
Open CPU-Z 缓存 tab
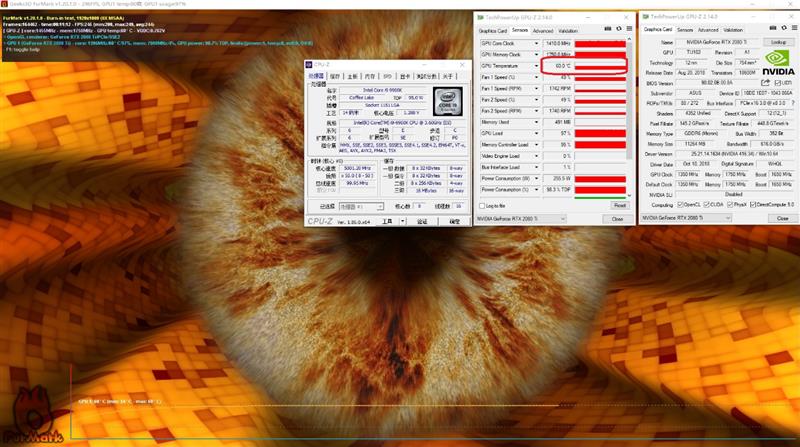335,76
